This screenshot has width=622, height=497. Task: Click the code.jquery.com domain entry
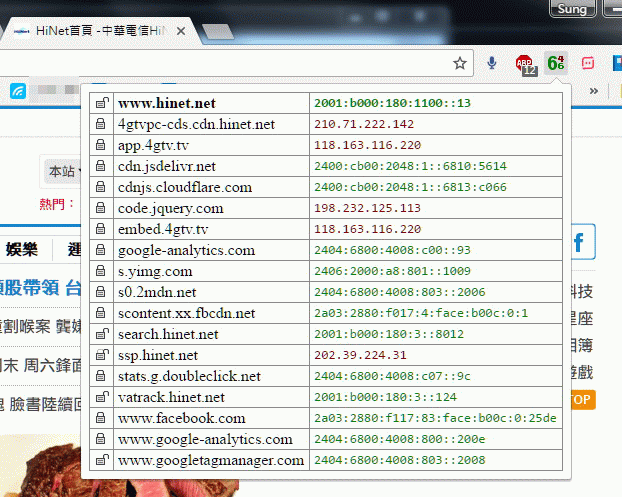pyautogui.click(x=171, y=209)
